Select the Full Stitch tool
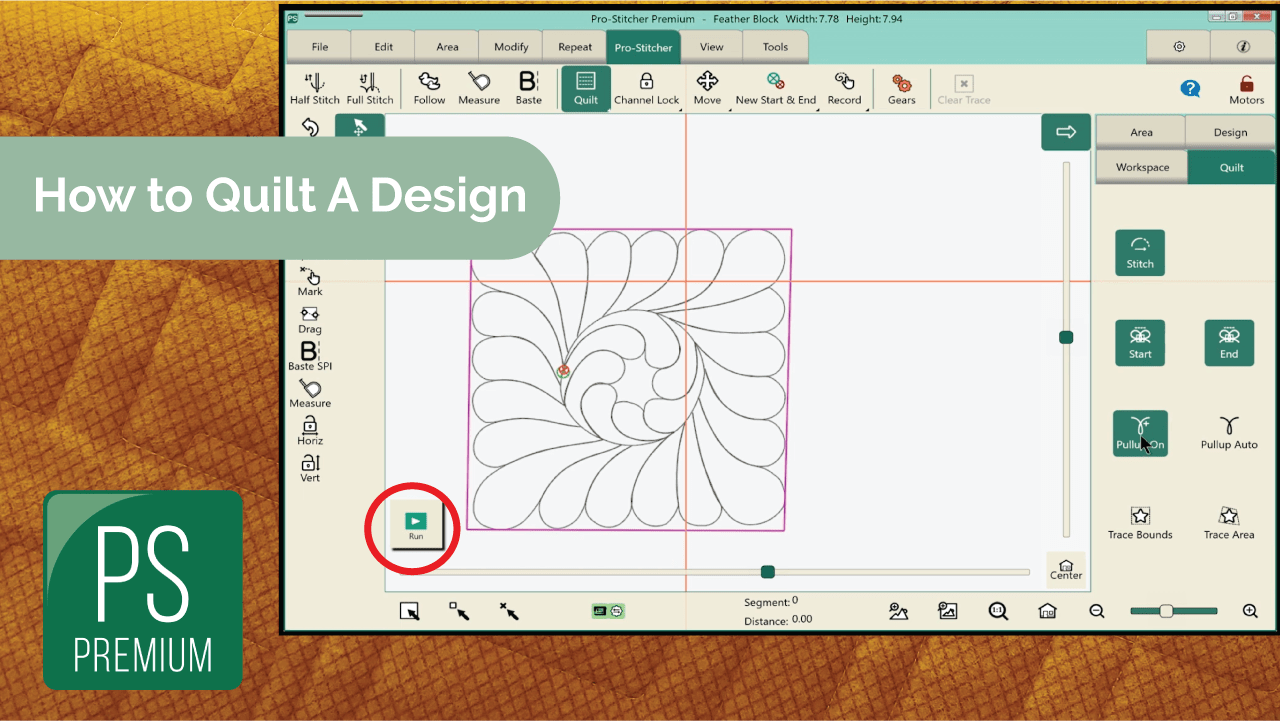1280x721 pixels. coord(370,89)
